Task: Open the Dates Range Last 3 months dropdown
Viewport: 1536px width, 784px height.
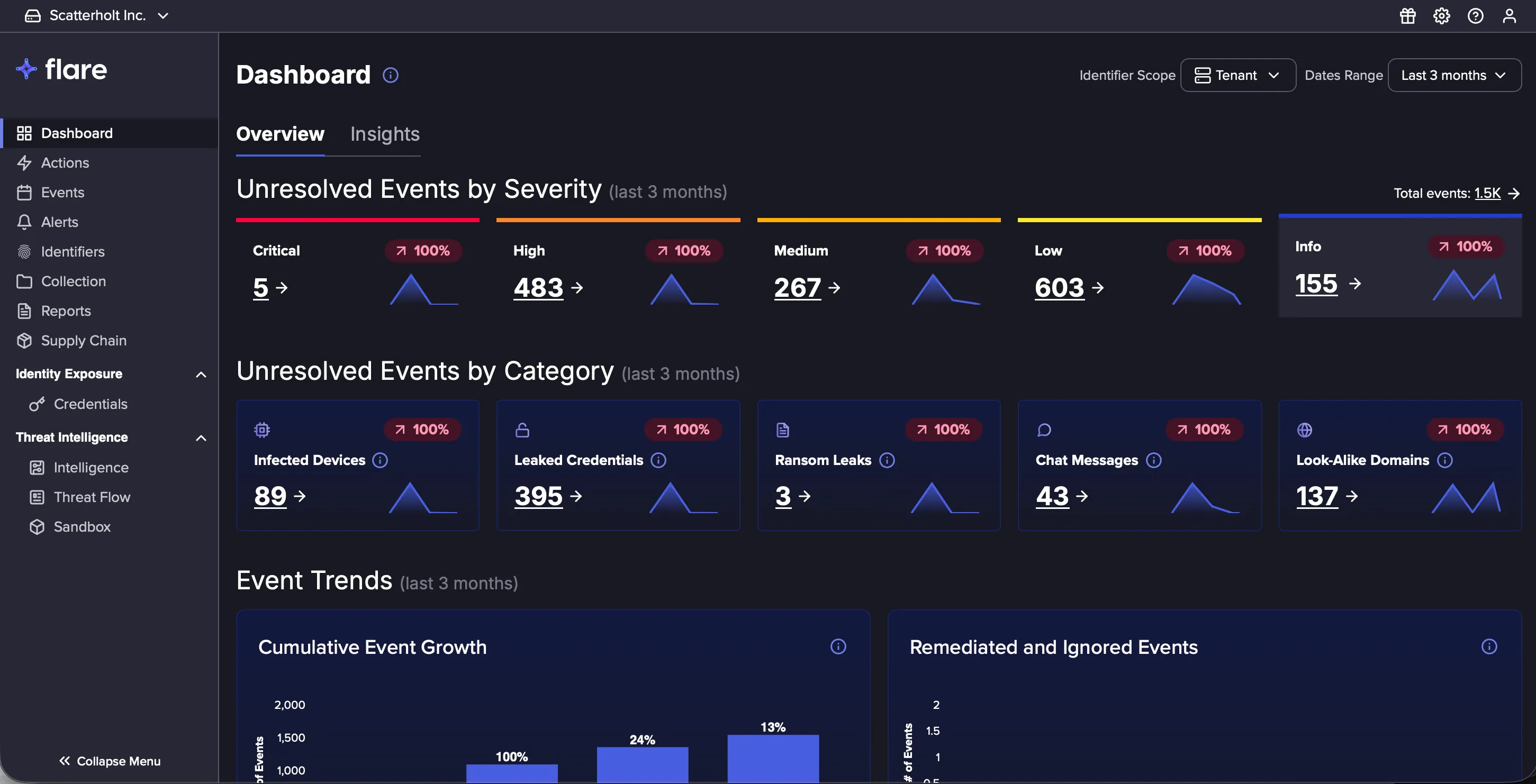Action: click(x=1454, y=75)
